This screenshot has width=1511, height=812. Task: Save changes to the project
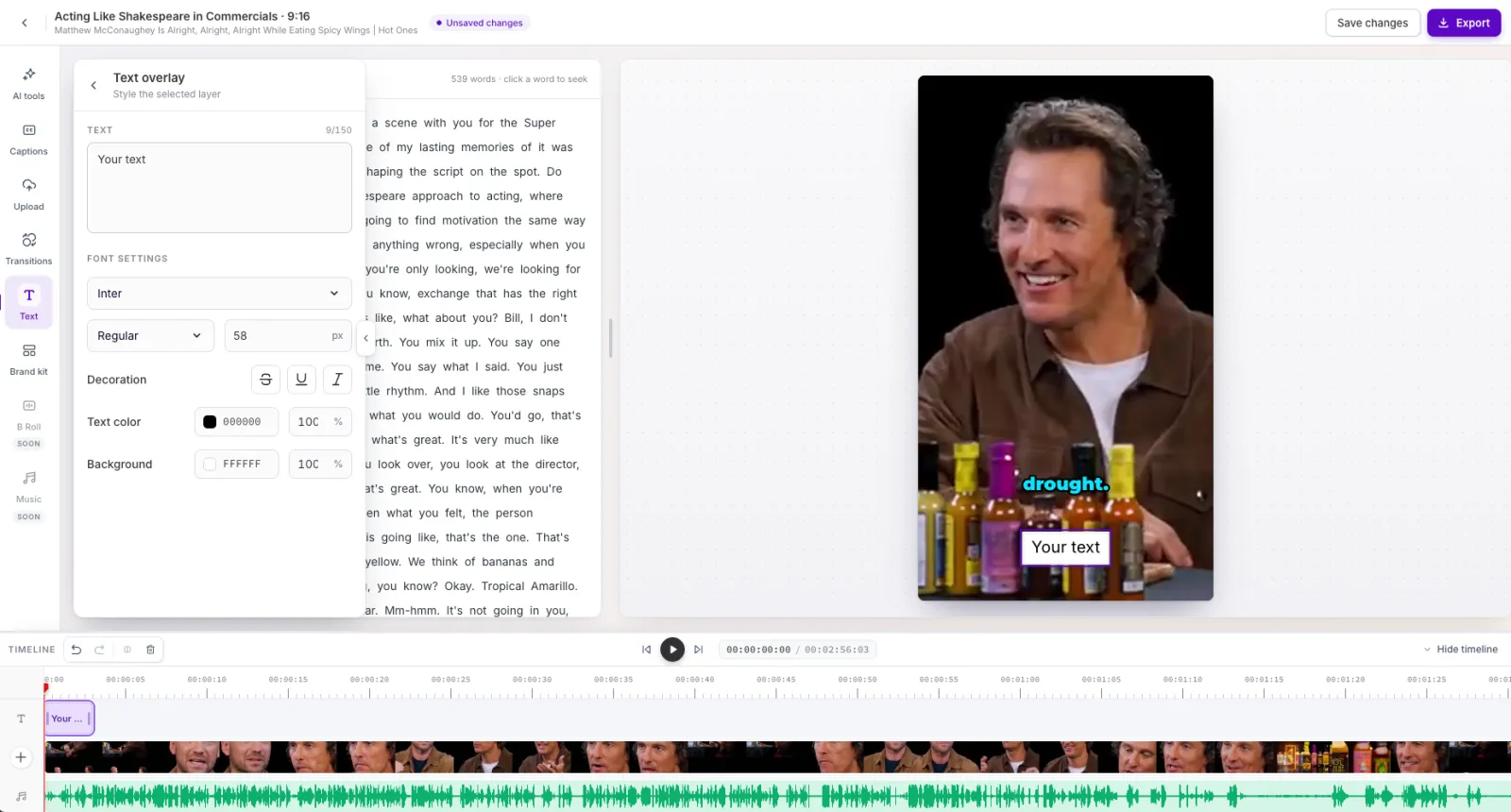pyautogui.click(x=1372, y=23)
